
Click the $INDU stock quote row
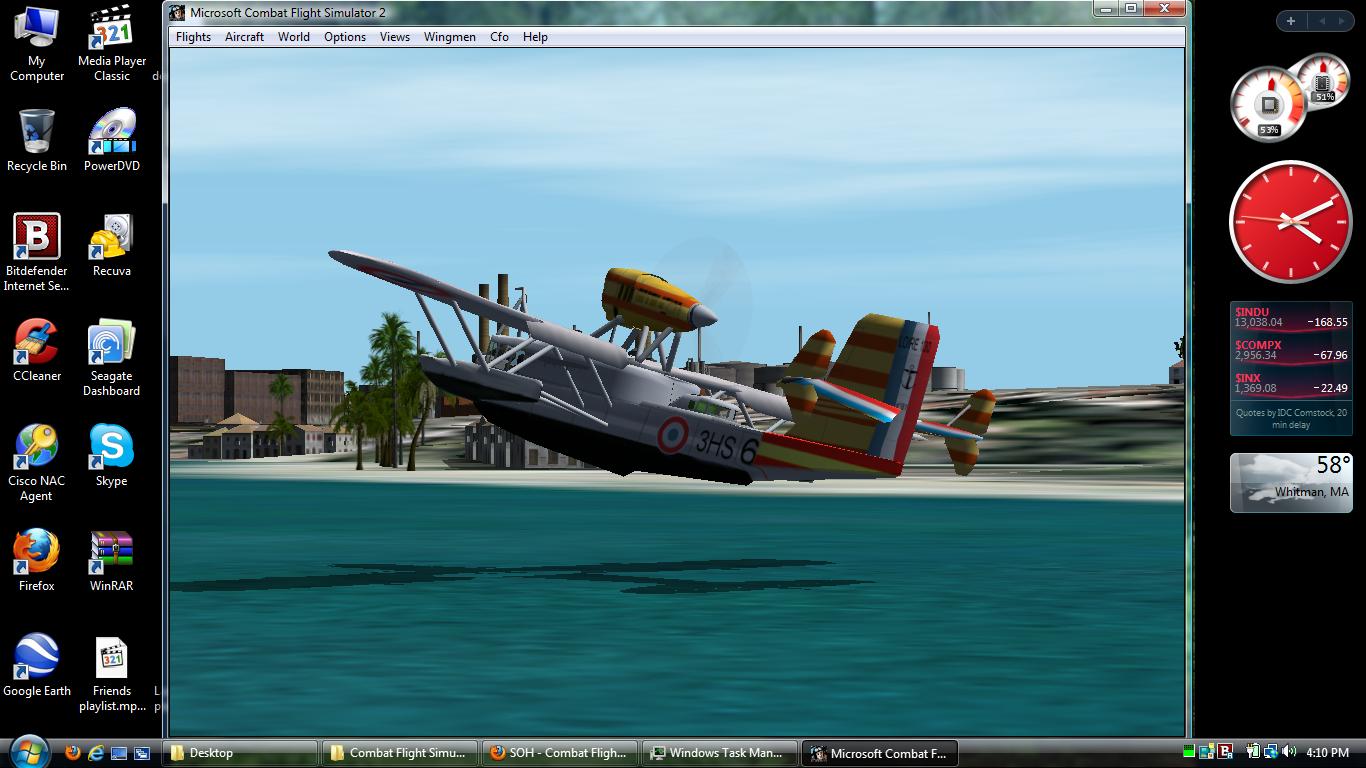tap(1290, 318)
